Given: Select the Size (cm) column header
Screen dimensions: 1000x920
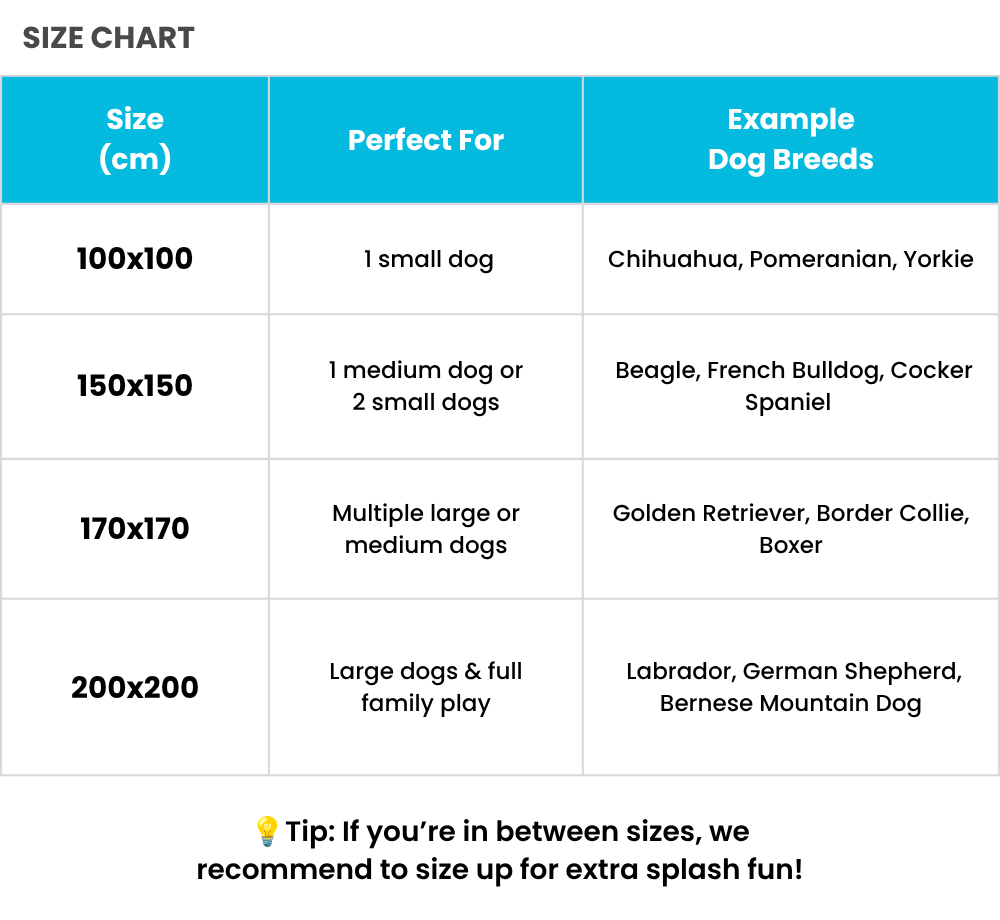Looking at the screenshot, I should 135,140.
